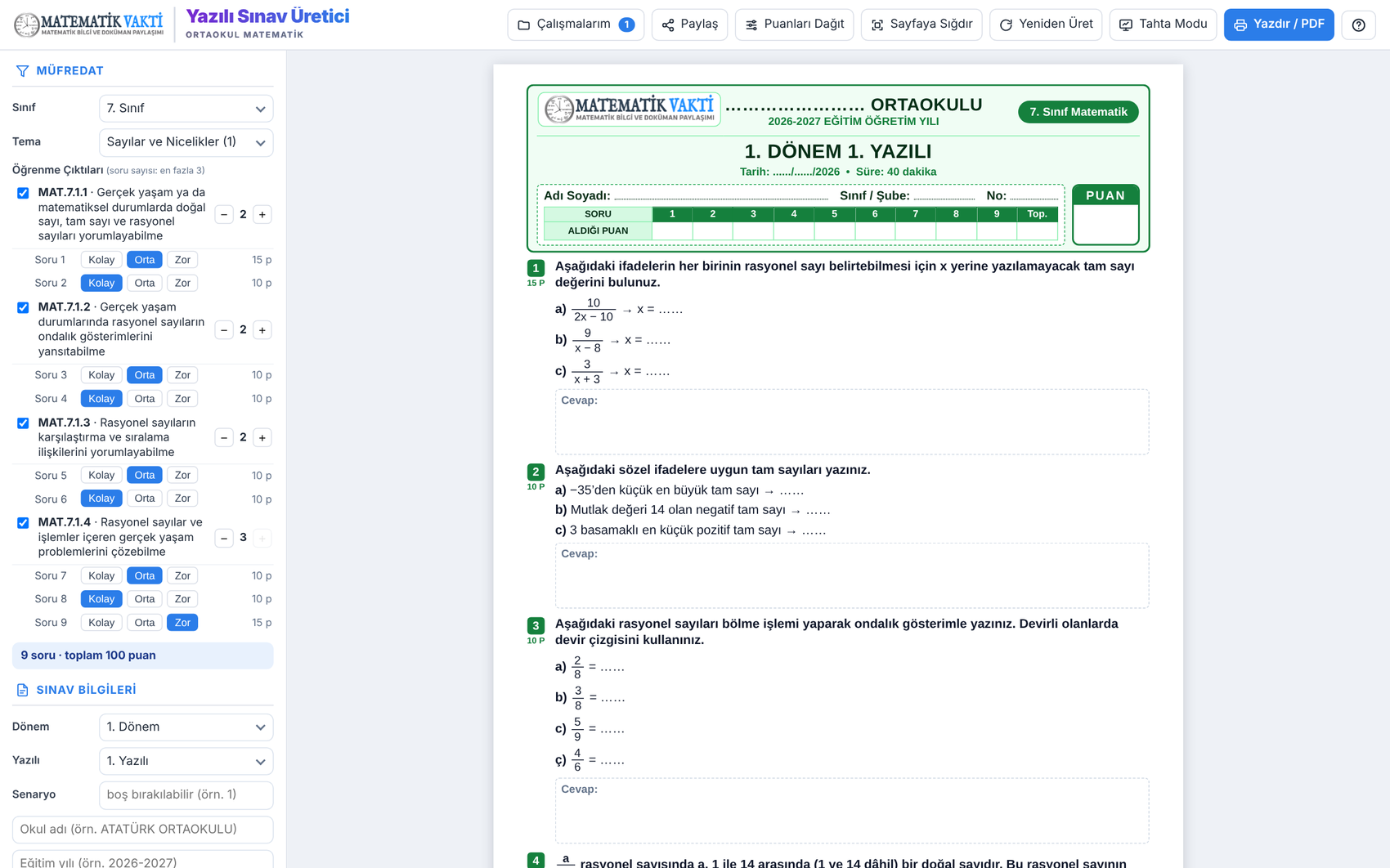The width and height of the screenshot is (1390, 868).
Task: Set Soru 3 difficulty to Zor
Action: pyautogui.click(x=182, y=375)
